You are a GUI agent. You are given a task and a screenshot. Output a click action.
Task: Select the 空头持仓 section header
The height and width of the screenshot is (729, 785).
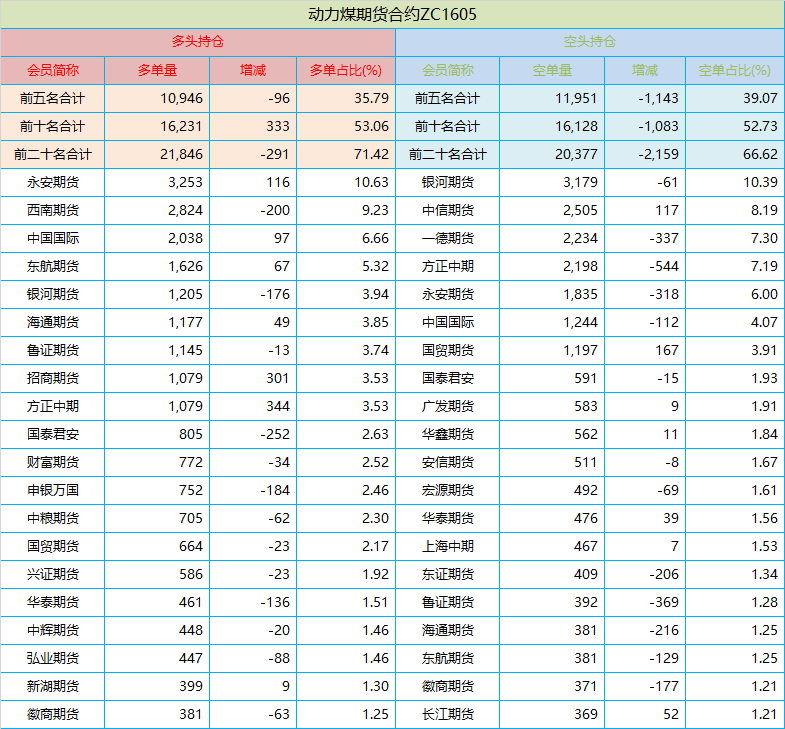pos(590,41)
